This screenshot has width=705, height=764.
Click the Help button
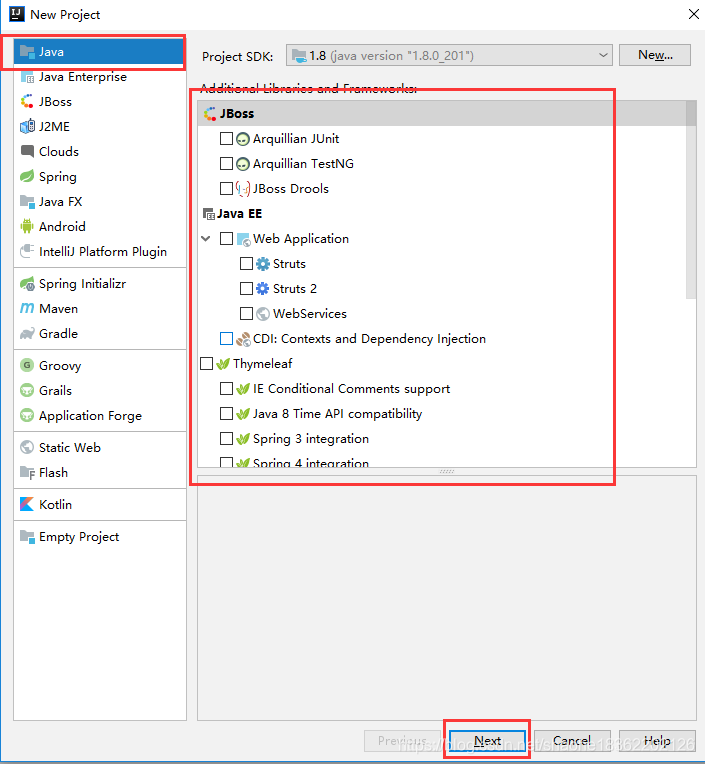pyautogui.click(x=657, y=741)
